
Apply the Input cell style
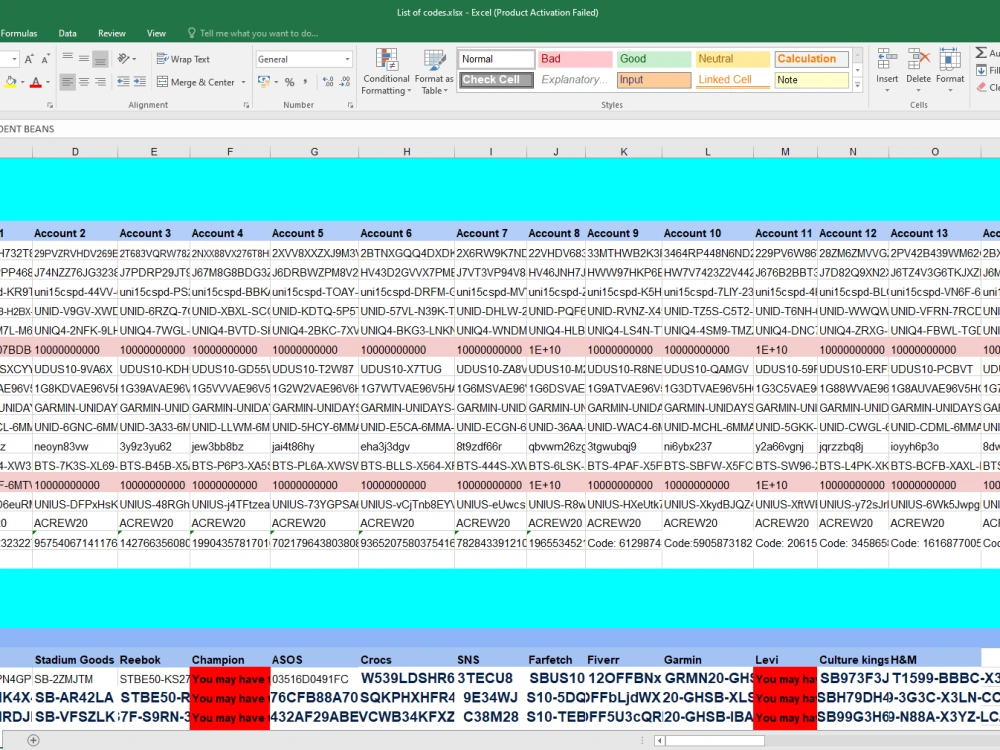pyautogui.click(x=654, y=80)
